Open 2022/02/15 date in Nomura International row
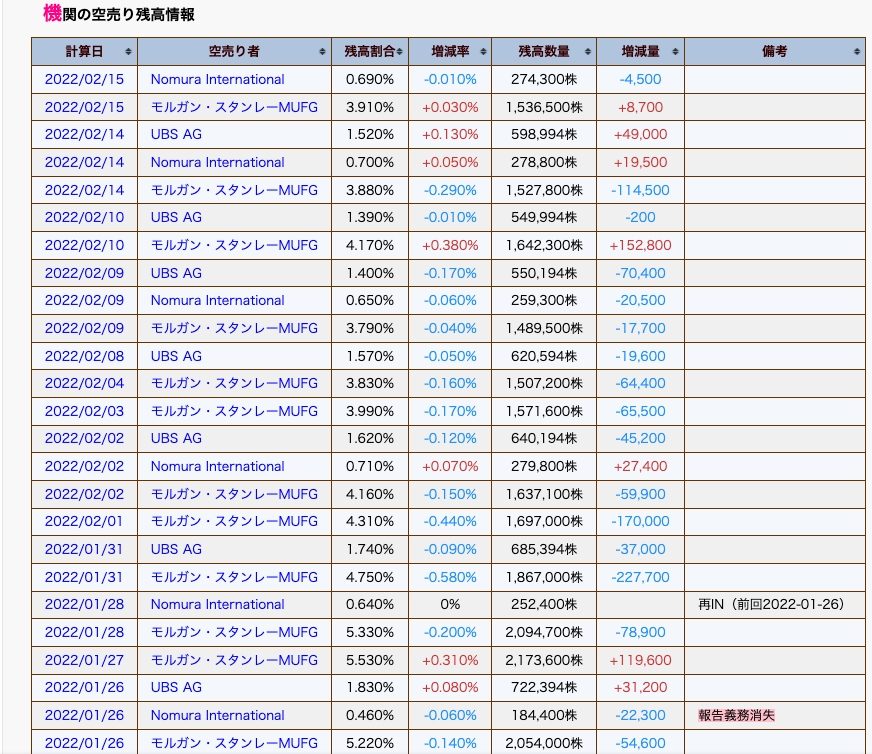This screenshot has height=754, width=872. pos(85,80)
